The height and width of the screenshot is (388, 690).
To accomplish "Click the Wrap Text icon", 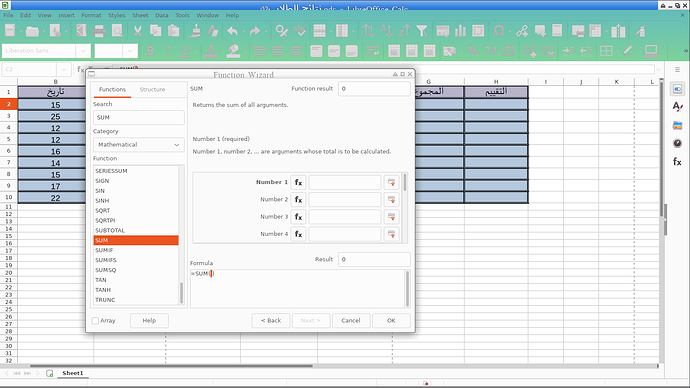I will tap(373, 51).
